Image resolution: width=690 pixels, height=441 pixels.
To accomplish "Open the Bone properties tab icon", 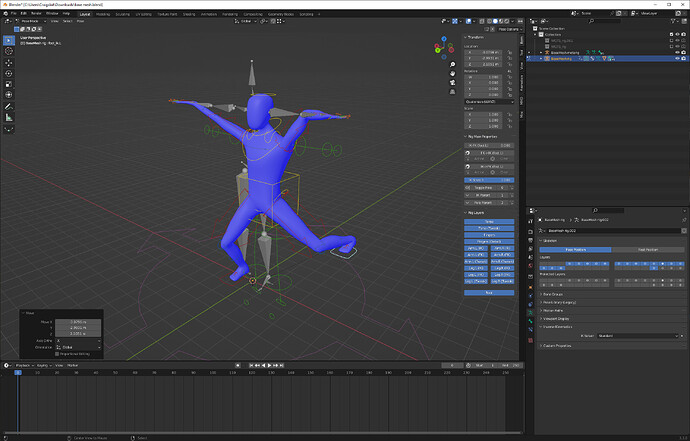I will pos(530,321).
